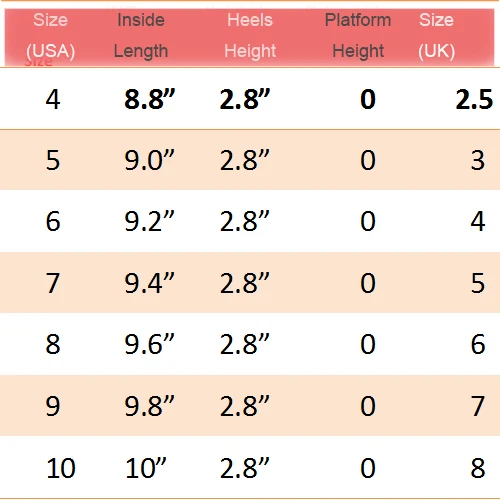Click the 9.8" inside length value
The height and width of the screenshot is (500, 500).
point(149,406)
